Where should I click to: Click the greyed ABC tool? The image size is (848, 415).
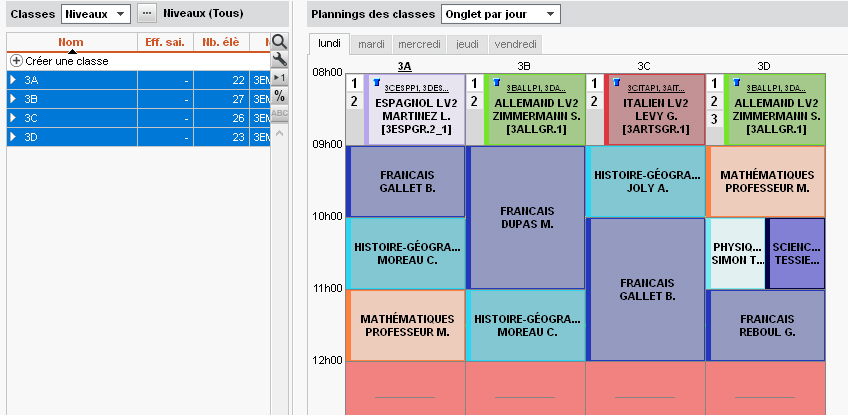(x=279, y=113)
